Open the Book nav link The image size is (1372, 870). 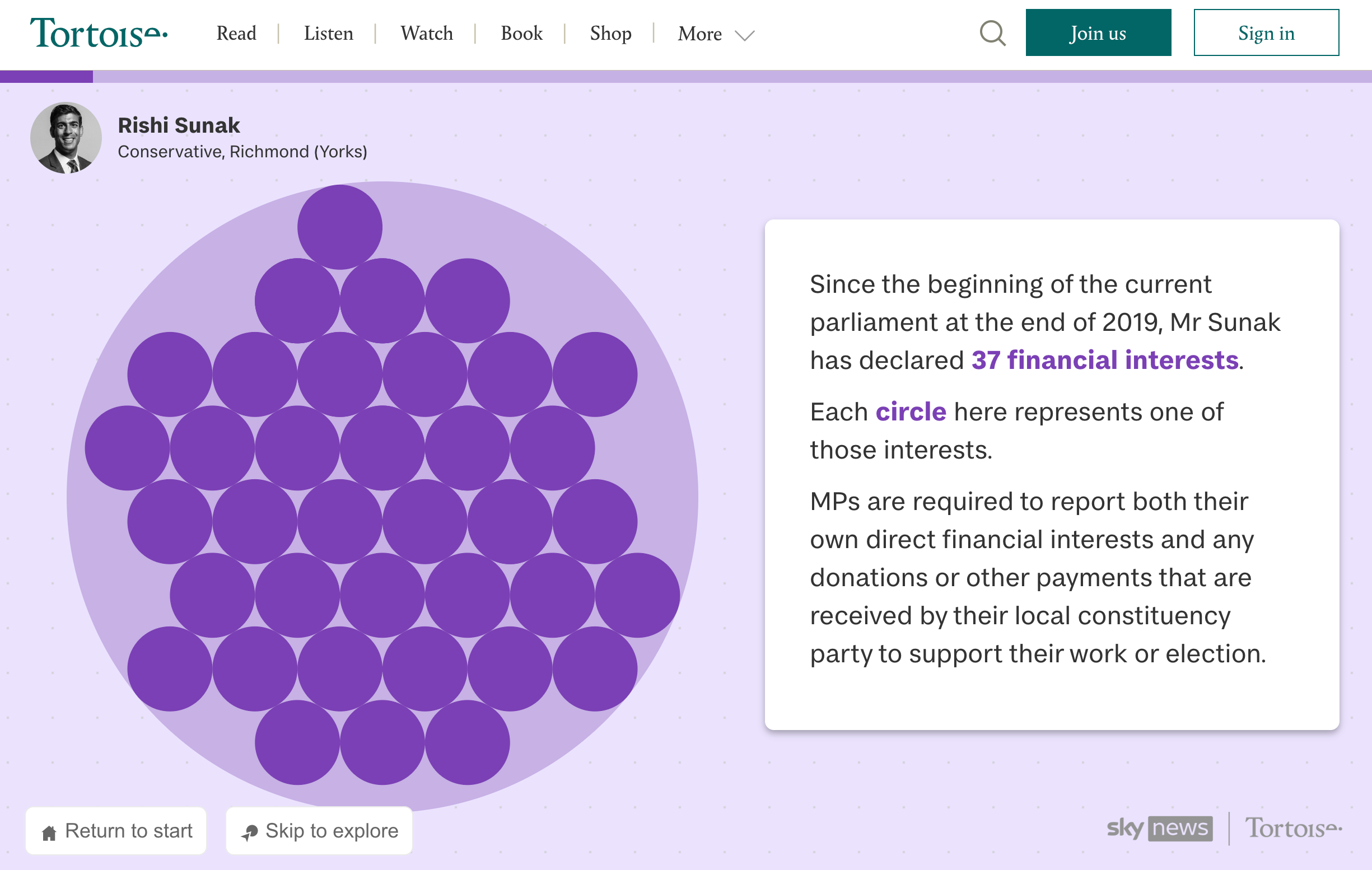(521, 33)
